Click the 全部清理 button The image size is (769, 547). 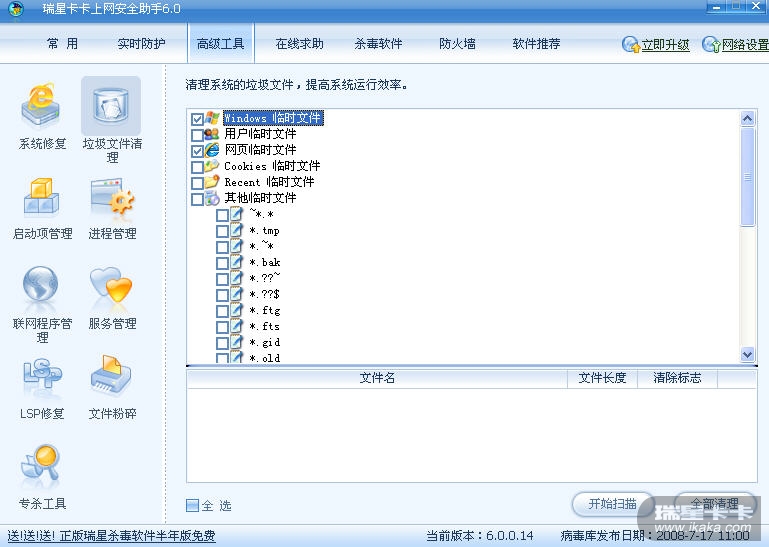[x=715, y=503]
